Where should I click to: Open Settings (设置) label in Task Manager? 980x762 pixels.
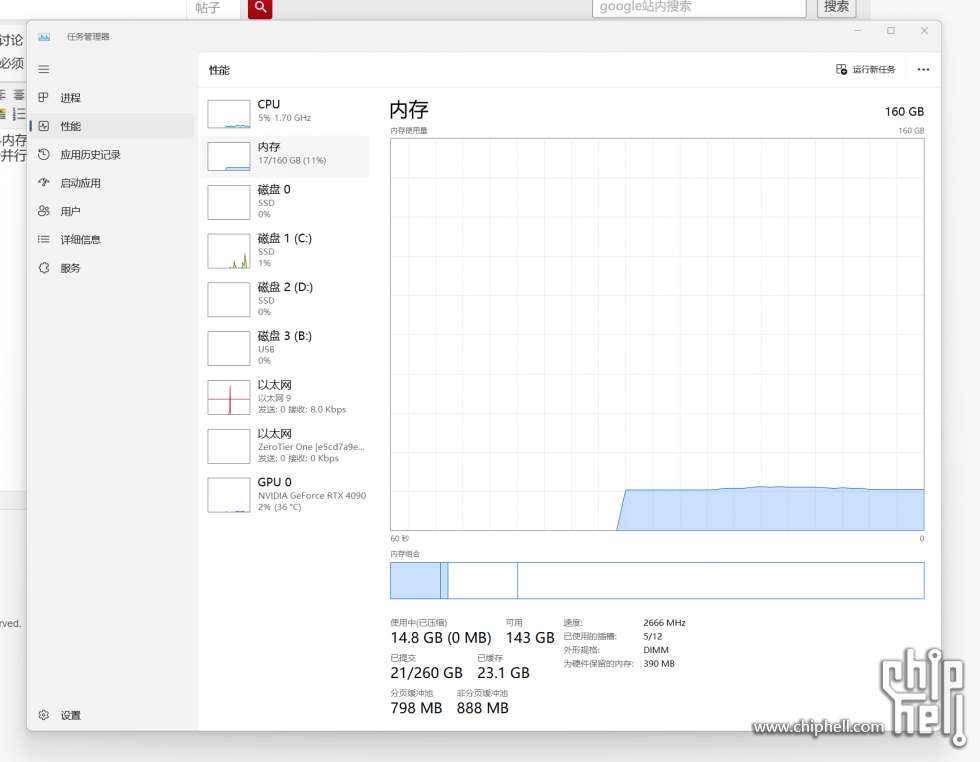71,715
